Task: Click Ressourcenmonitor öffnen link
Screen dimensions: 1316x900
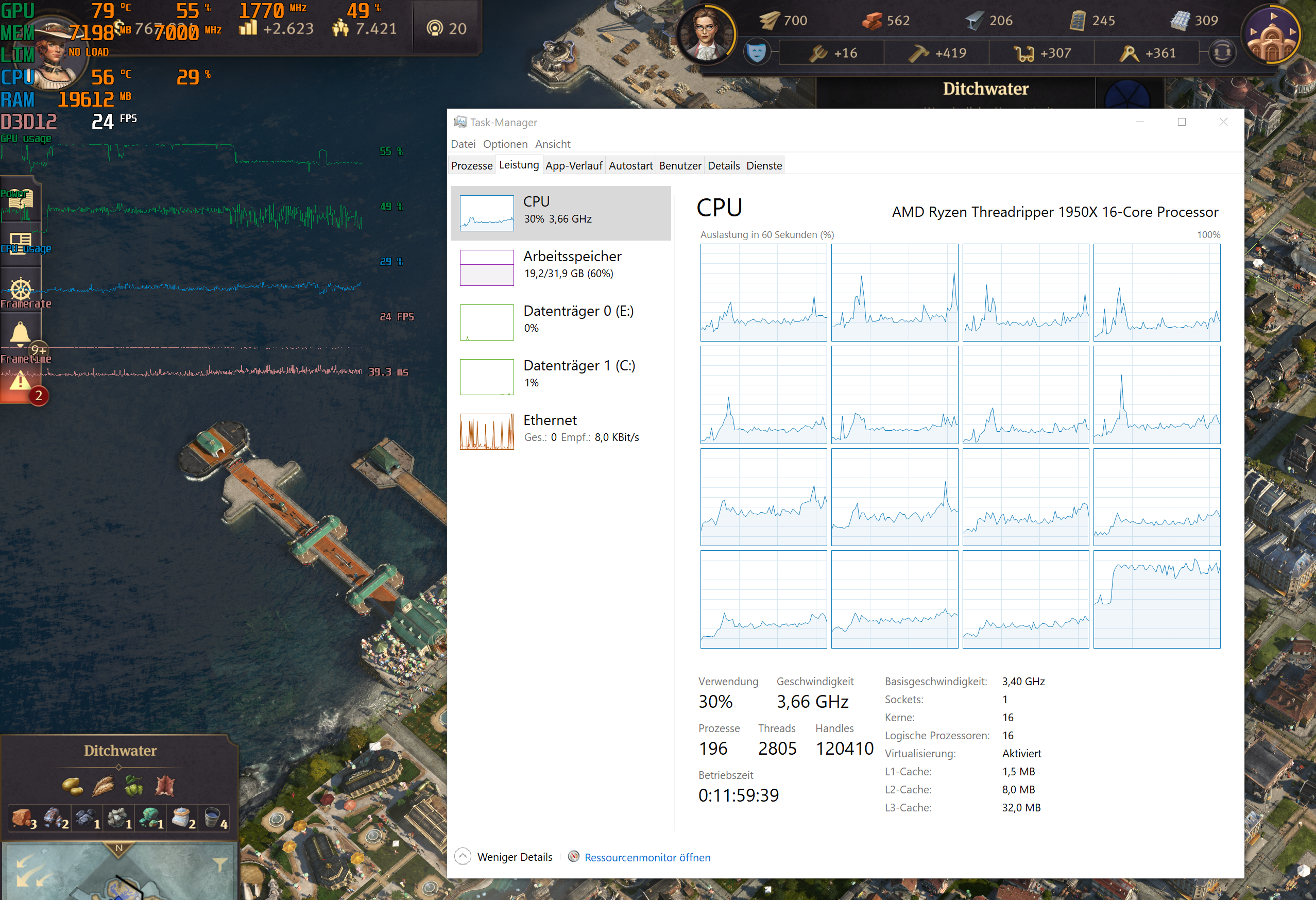Action: point(647,857)
